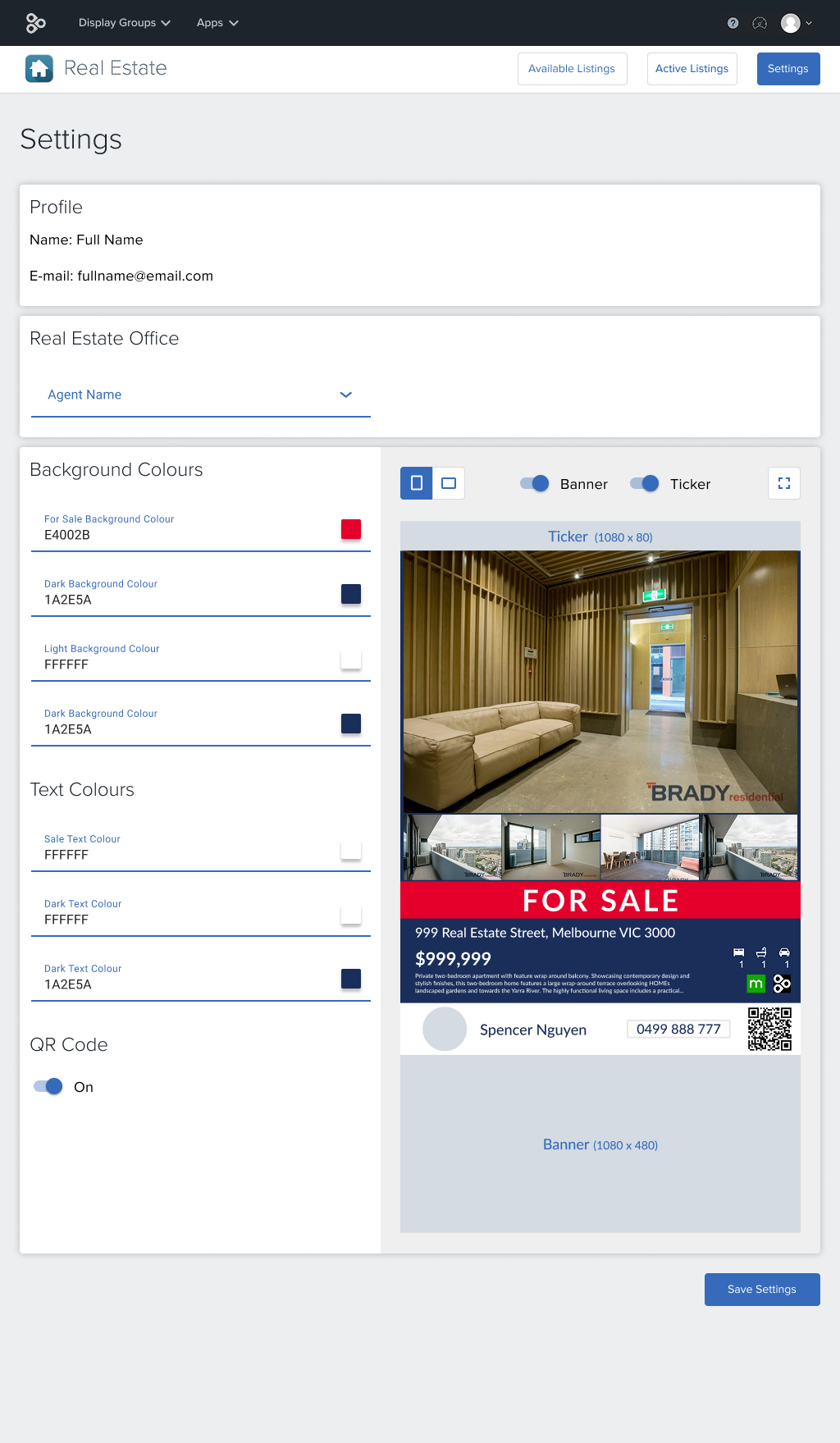Click the Platform swirl logo in the preview
The image size is (840, 1443).
point(782,983)
